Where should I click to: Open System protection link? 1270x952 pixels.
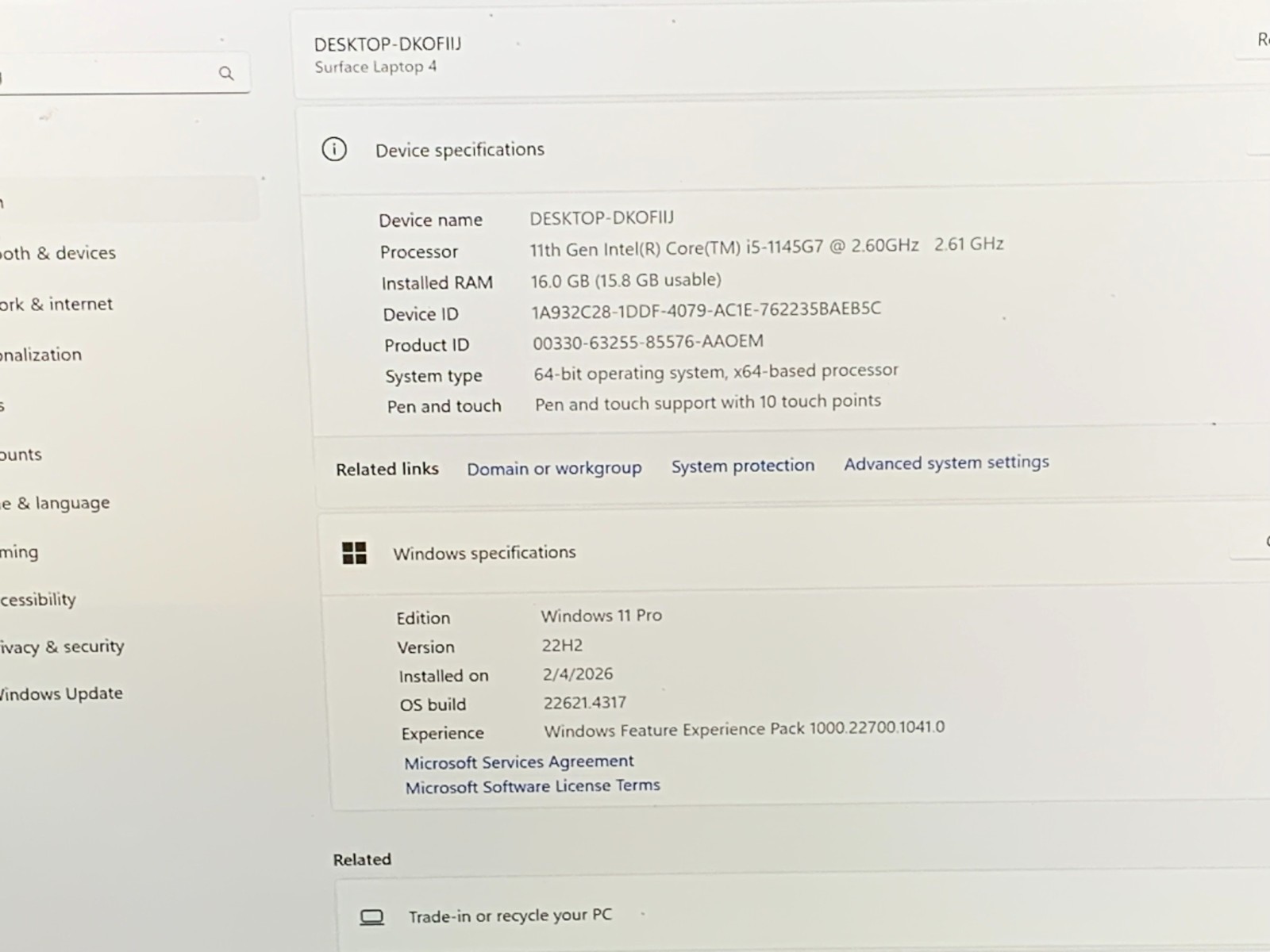(x=743, y=466)
